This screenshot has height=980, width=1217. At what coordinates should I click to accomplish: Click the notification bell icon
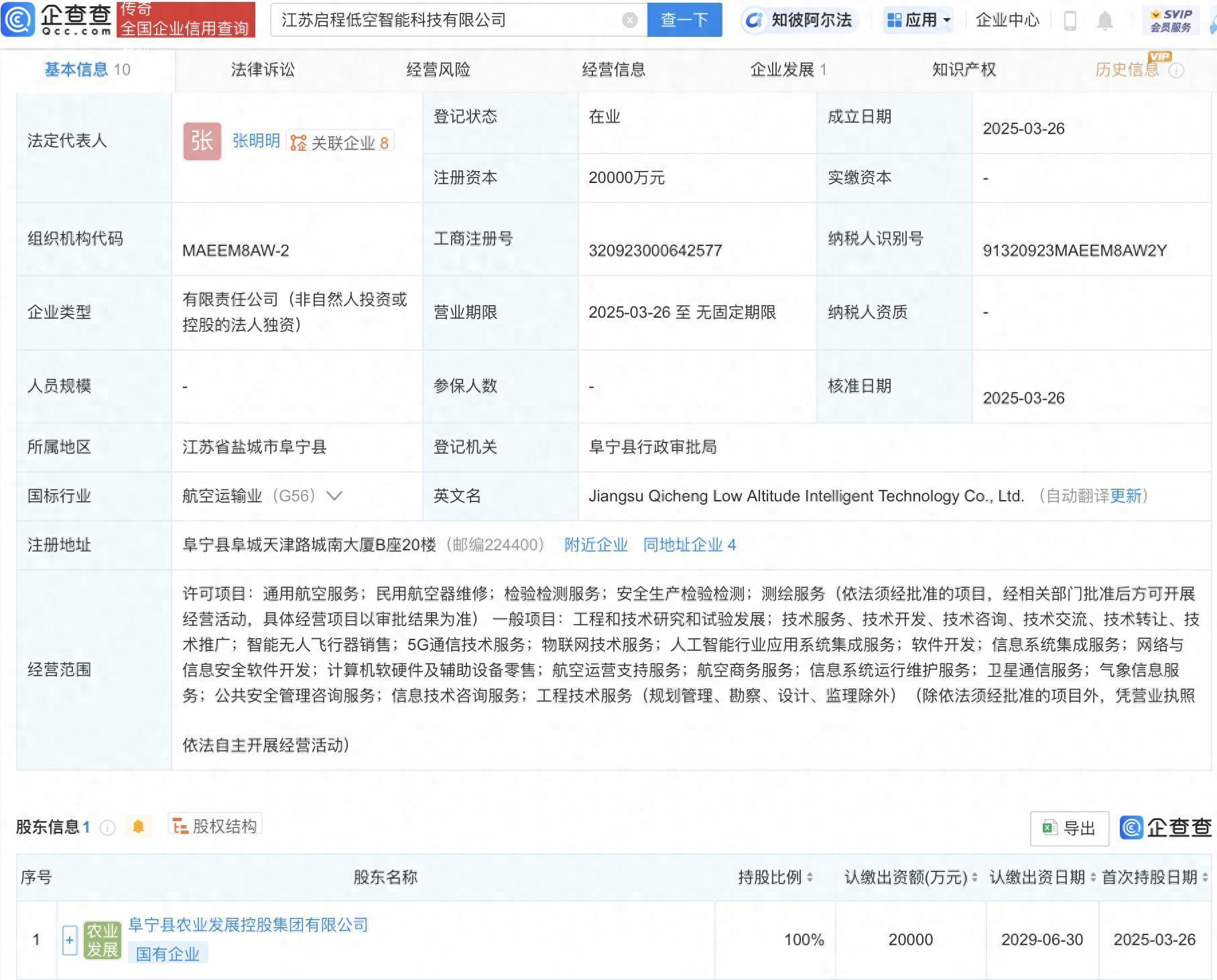[x=1106, y=20]
